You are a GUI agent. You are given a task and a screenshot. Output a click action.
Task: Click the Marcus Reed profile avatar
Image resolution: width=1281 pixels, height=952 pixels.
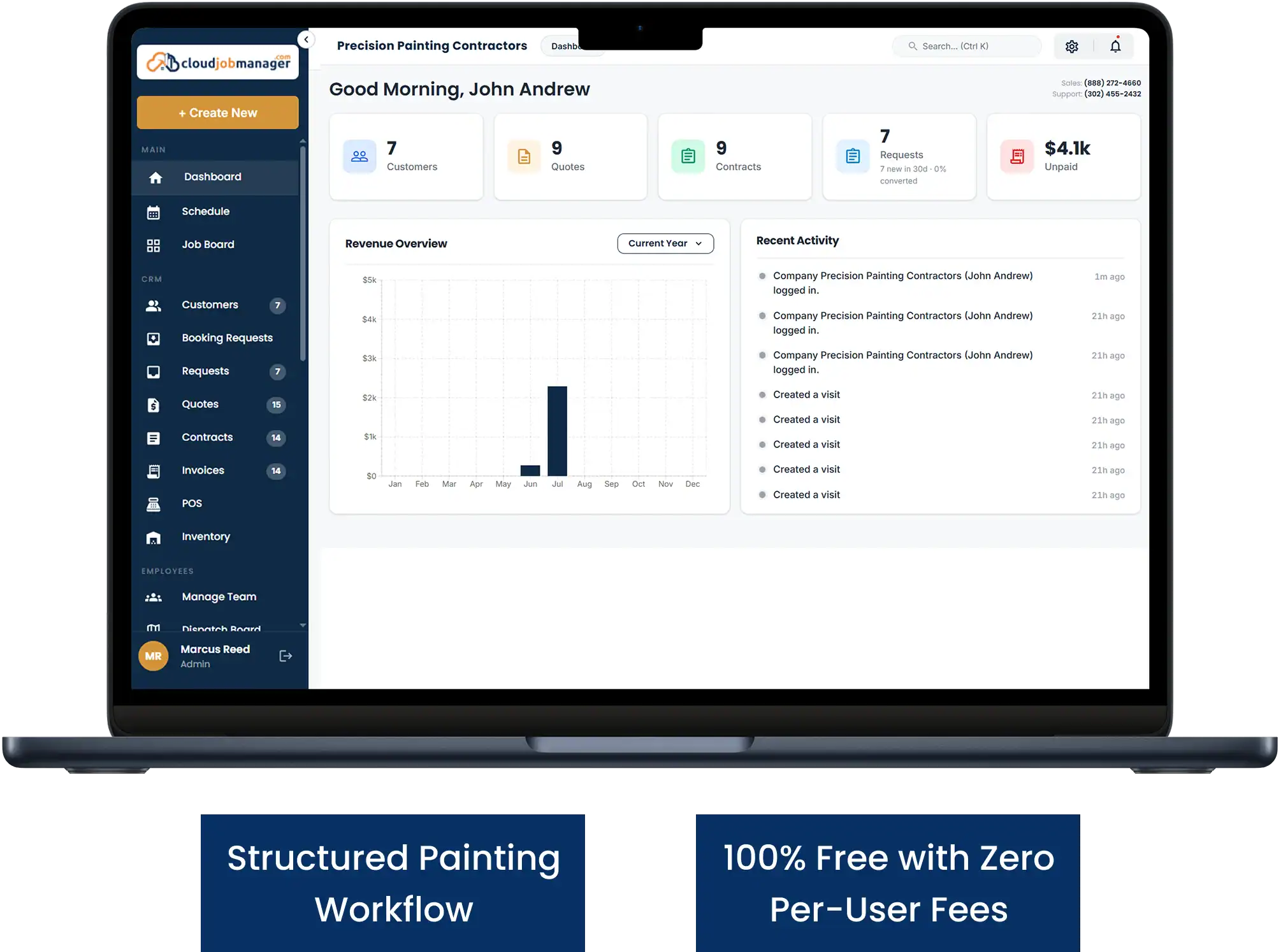(x=153, y=656)
